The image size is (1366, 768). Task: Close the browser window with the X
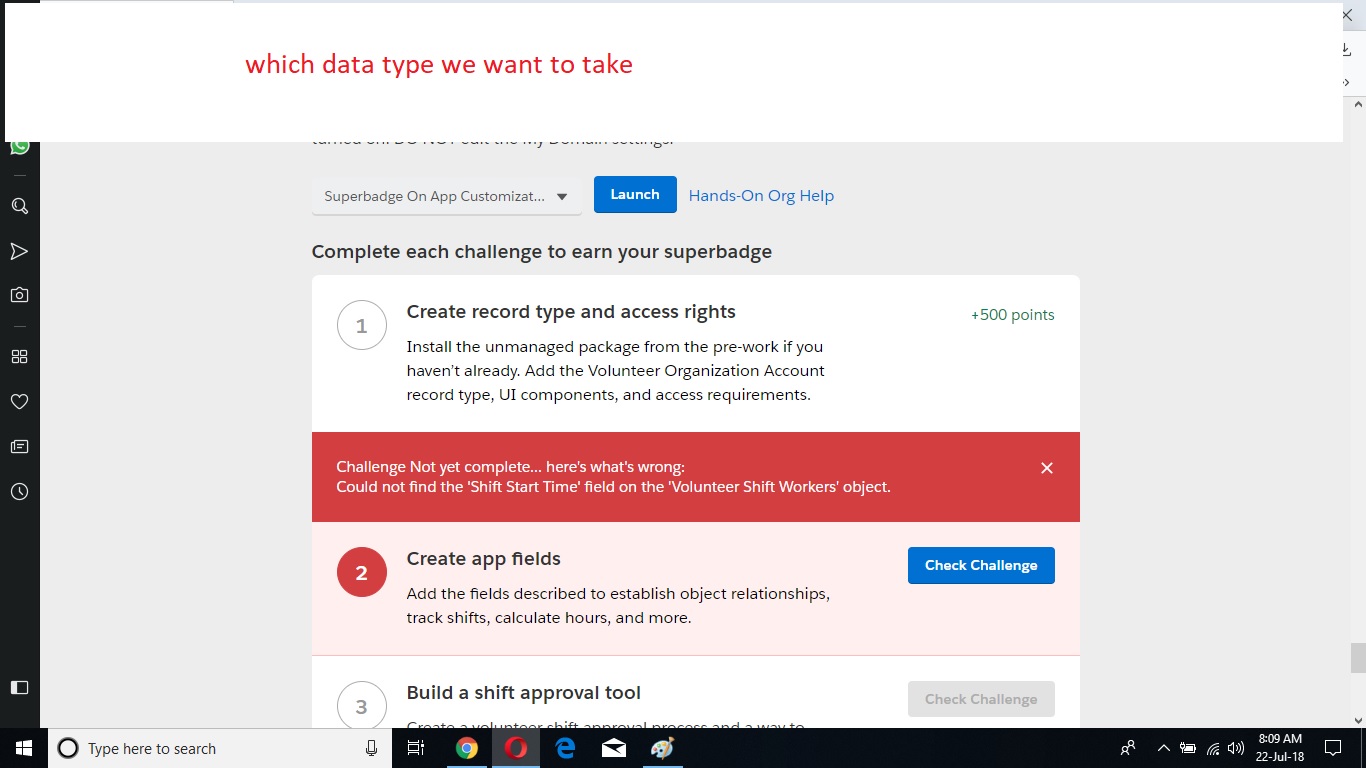(1346, 15)
